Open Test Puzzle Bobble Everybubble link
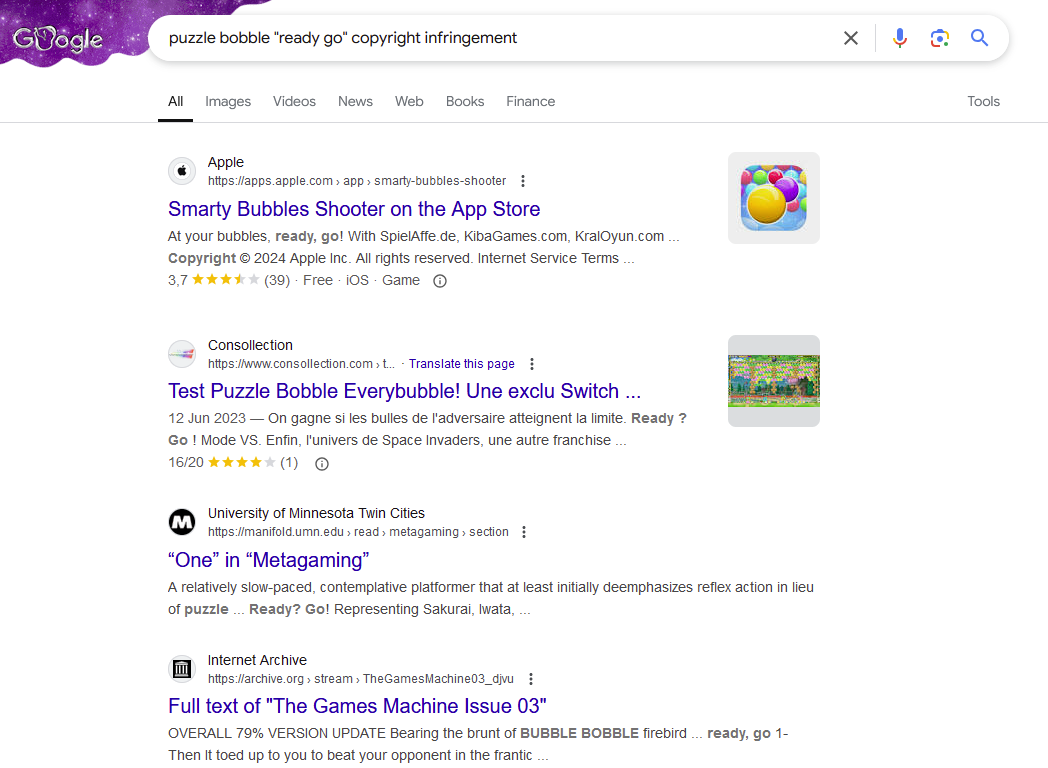This screenshot has width=1048, height=768. 404,391
